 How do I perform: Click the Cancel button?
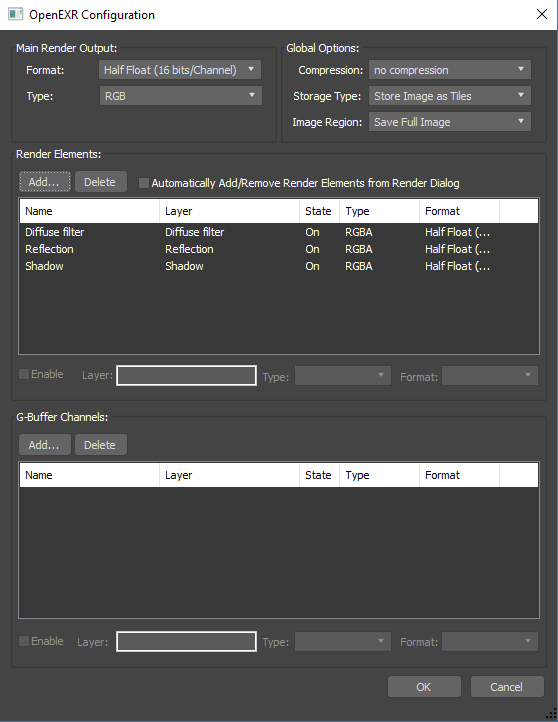coord(507,687)
